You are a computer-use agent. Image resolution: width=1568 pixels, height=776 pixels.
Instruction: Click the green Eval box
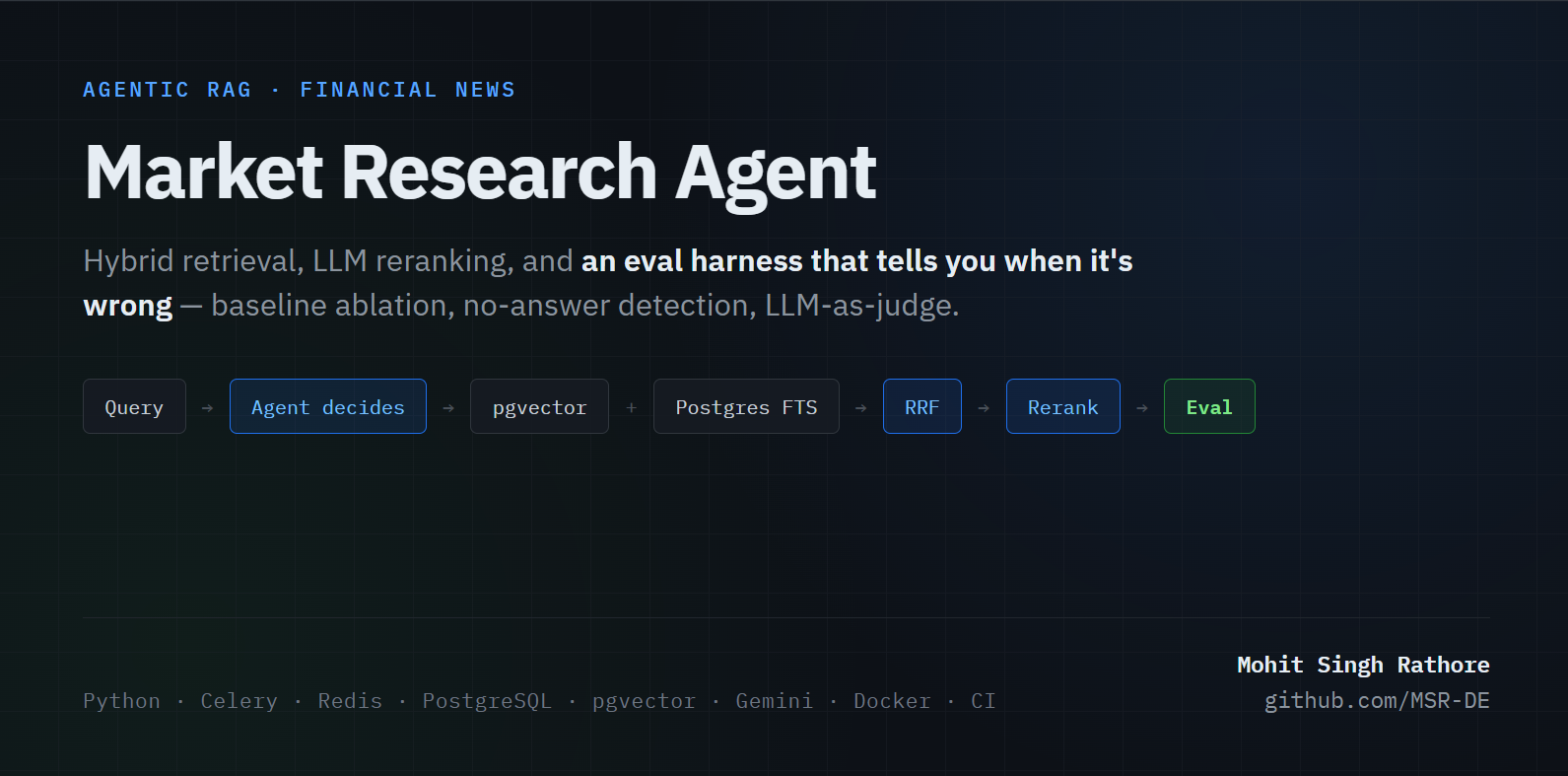[1209, 406]
